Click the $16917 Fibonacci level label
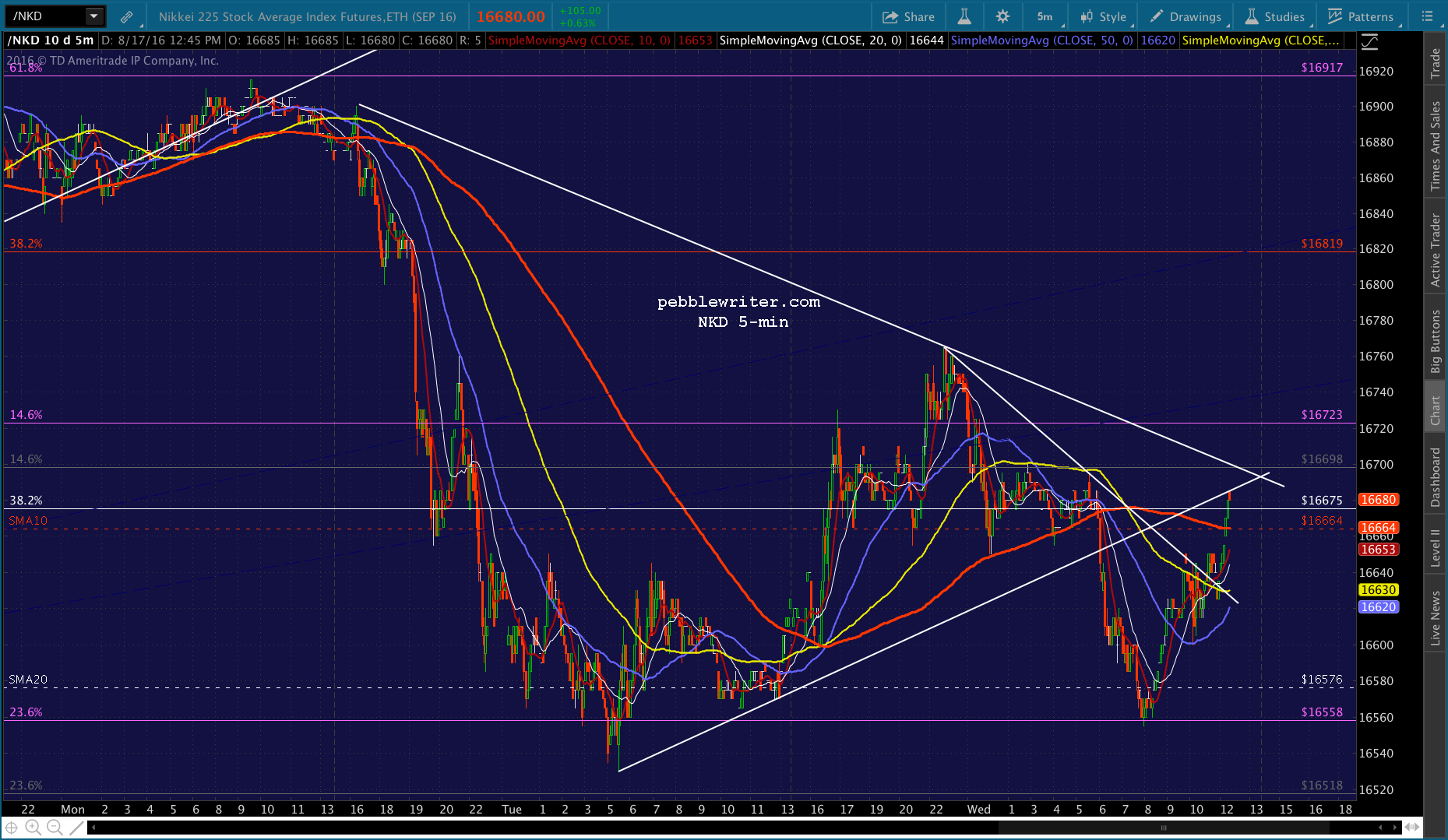The width and height of the screenshot is (1448, 840). pos(1322,68)
